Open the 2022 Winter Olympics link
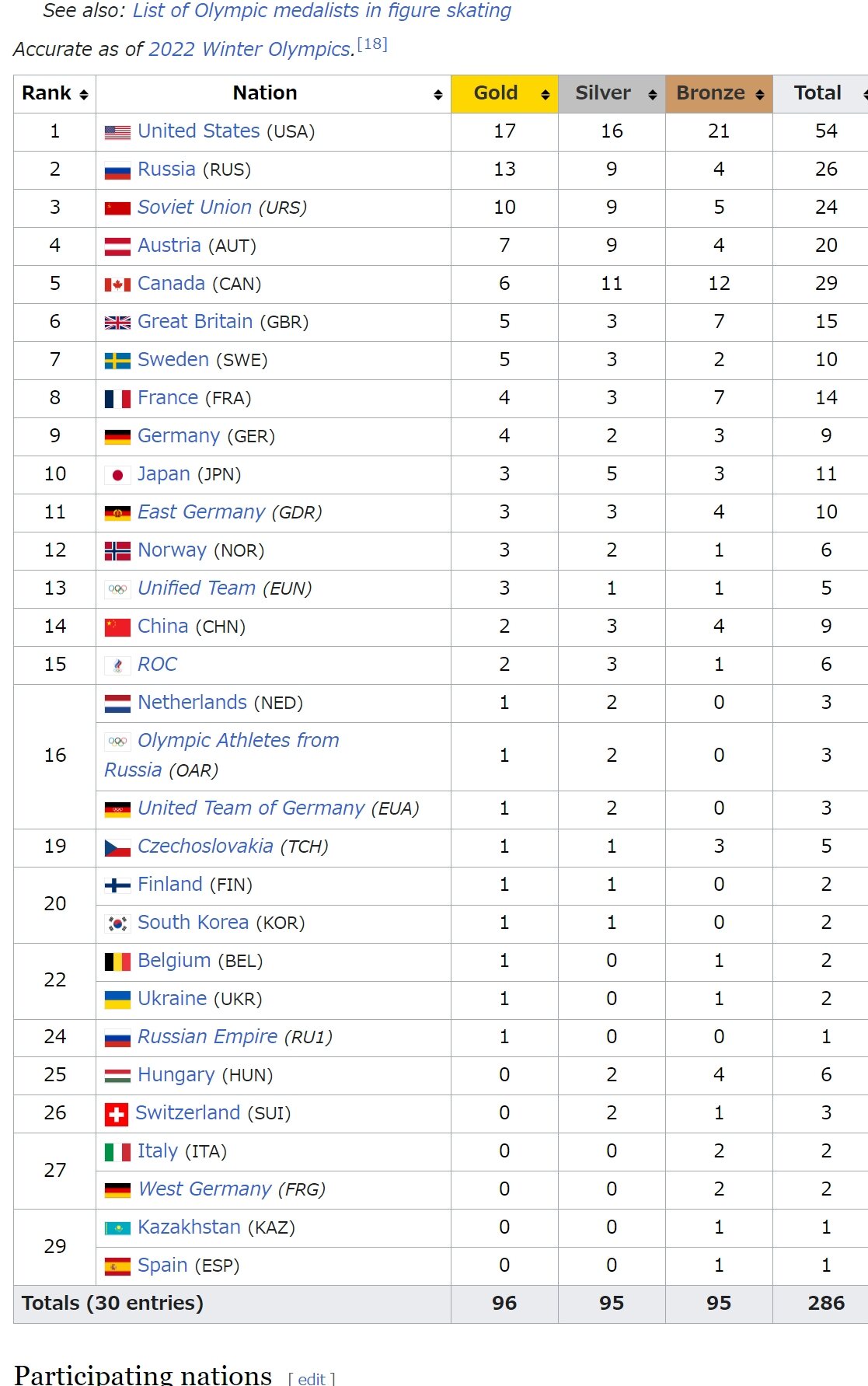The image size is (868, 1386). click(x=251, y=49)
